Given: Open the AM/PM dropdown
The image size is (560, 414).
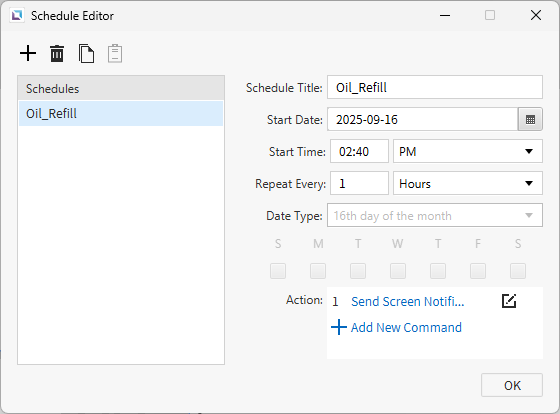Looking at the screenshot, I should coord(468,151).
